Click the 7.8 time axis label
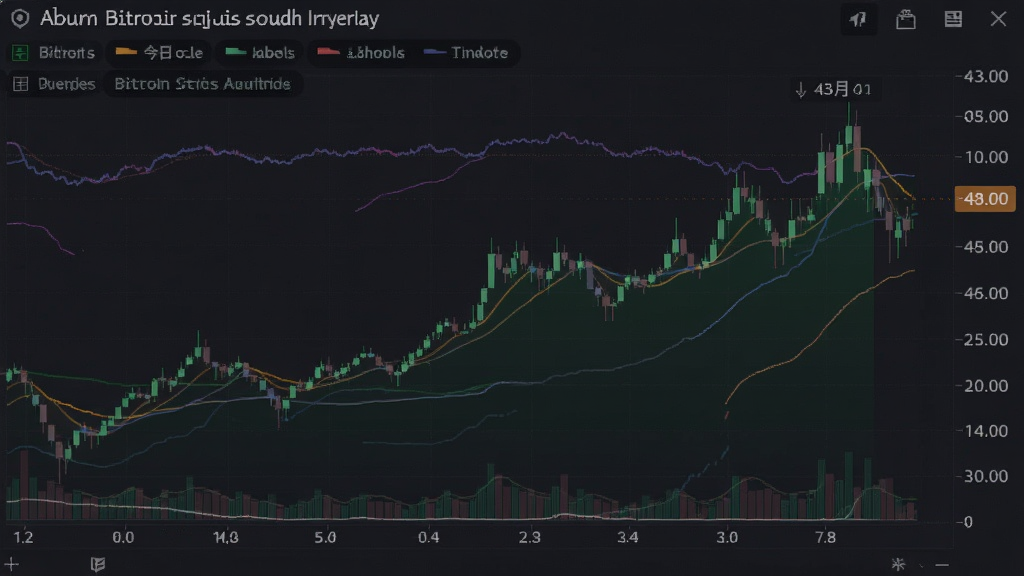 (825, 537)
